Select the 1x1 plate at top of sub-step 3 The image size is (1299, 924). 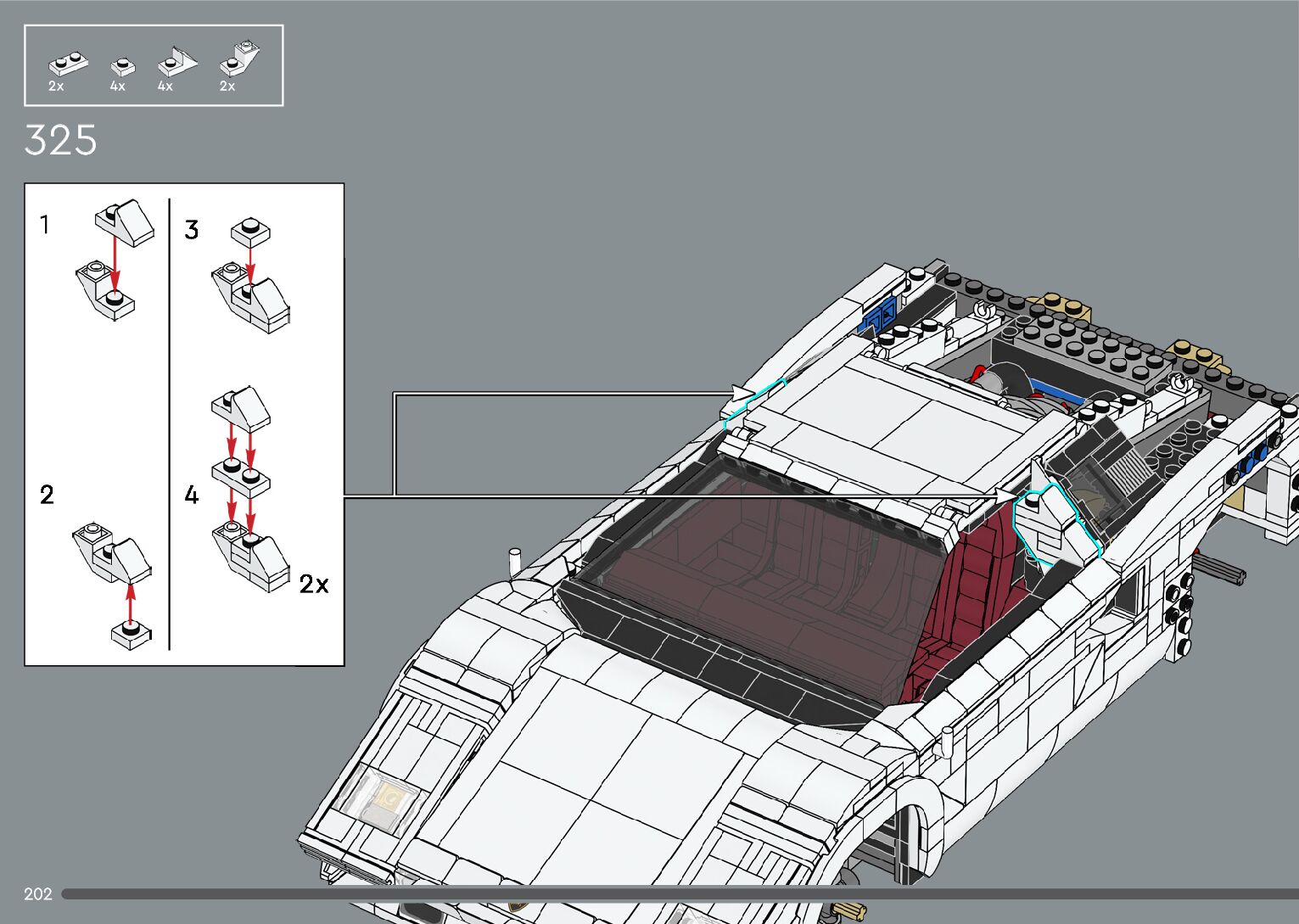pyautogui.click(x=249, y=232)
